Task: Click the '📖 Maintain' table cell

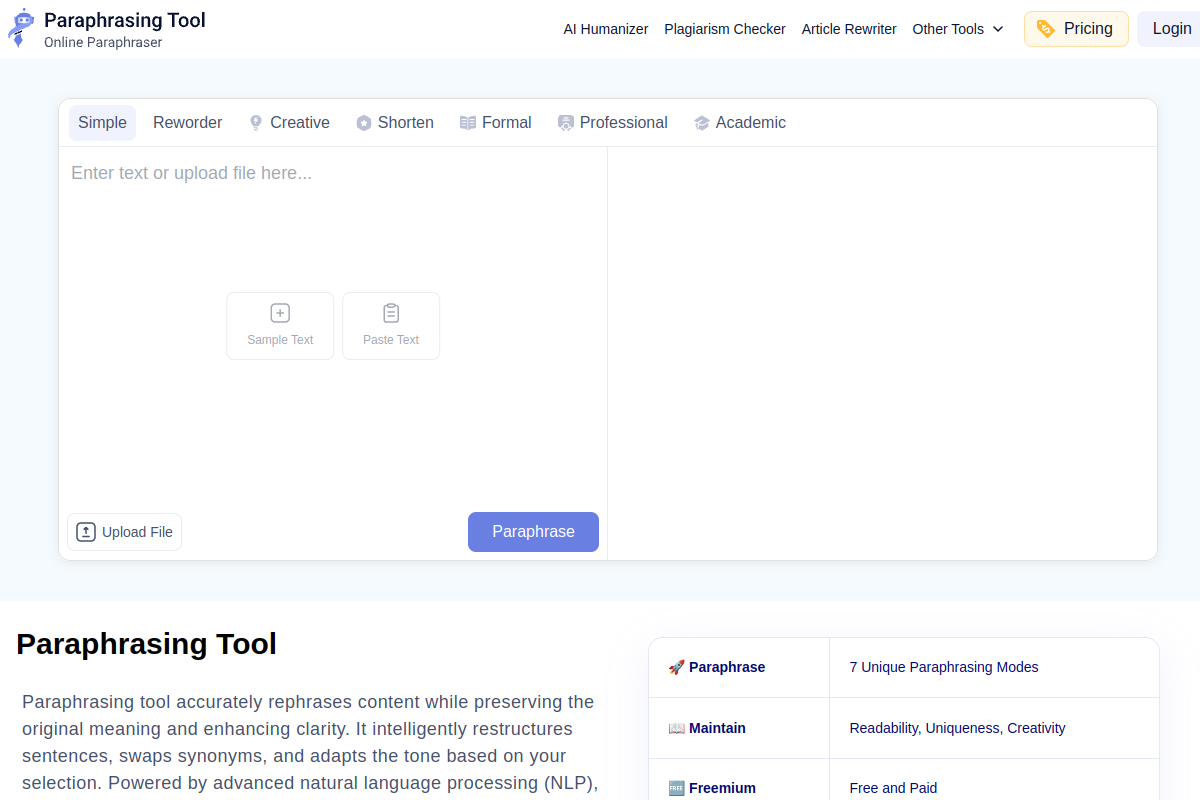Action: tap(739, 728)
